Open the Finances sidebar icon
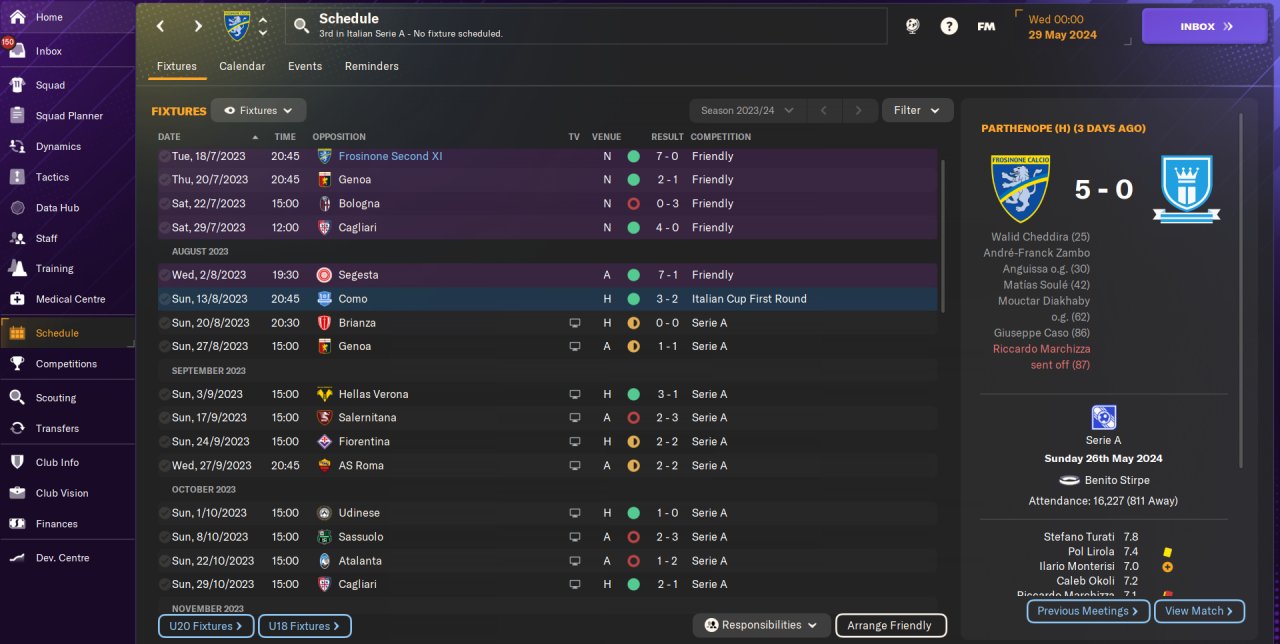 tap(17, 523)
